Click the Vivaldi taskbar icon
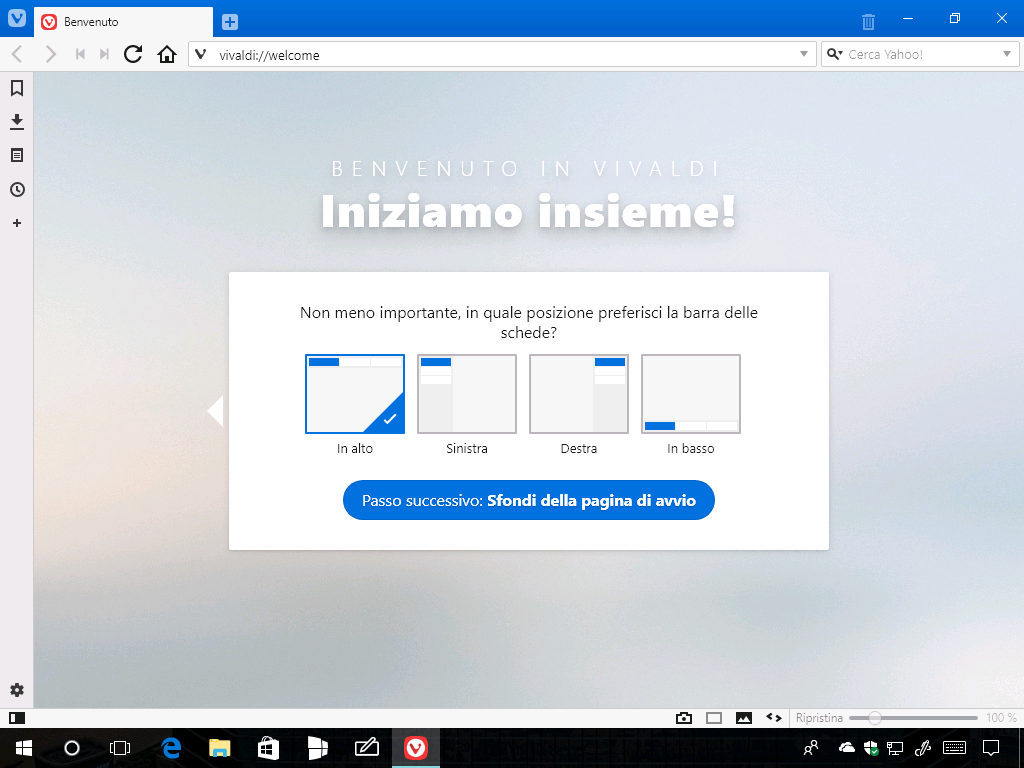The height and width of the screenshot is (768, 1024). 415,748
